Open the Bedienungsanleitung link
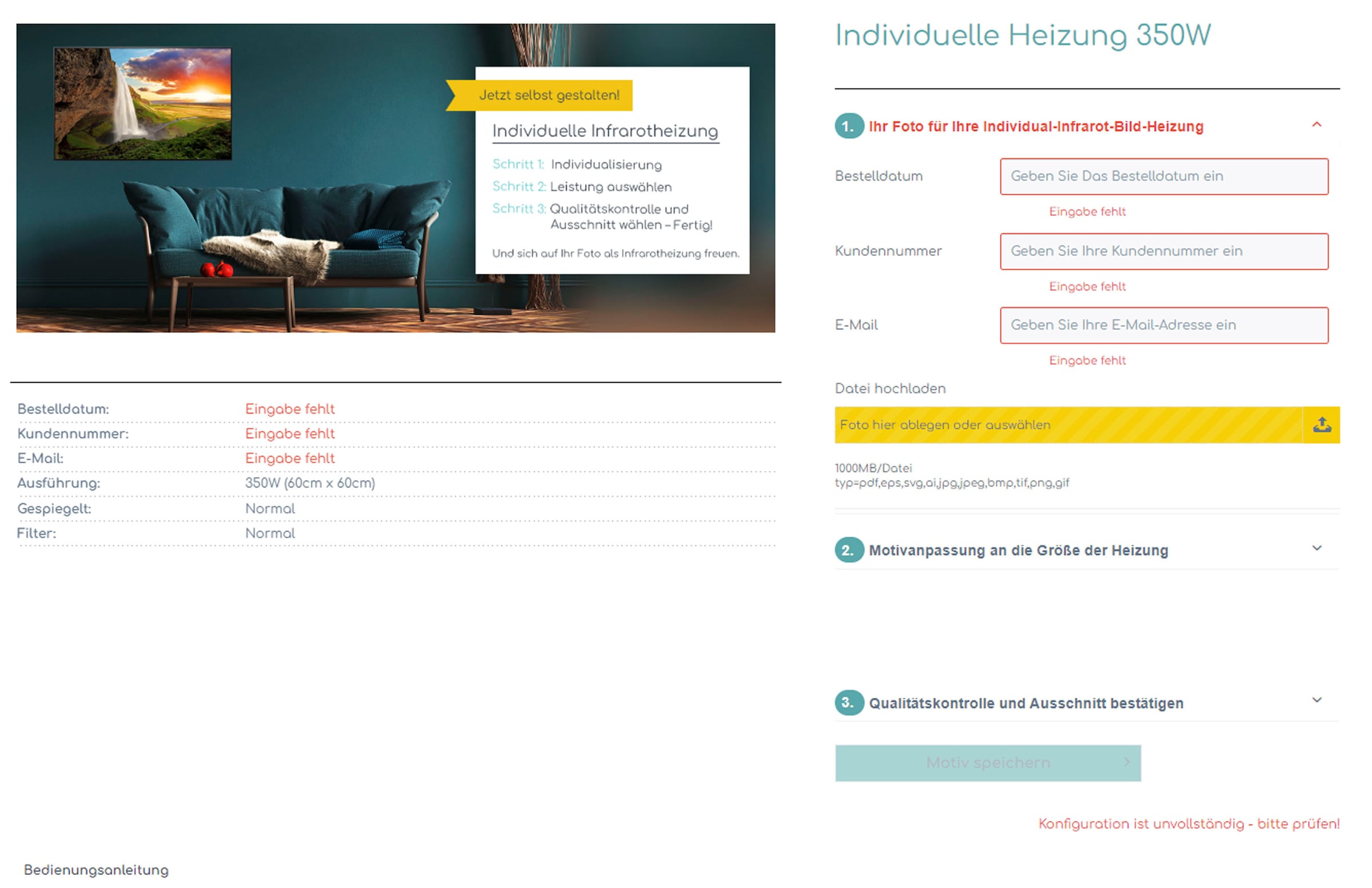This screenshot has width=1372, height=888. click(96, 870)
